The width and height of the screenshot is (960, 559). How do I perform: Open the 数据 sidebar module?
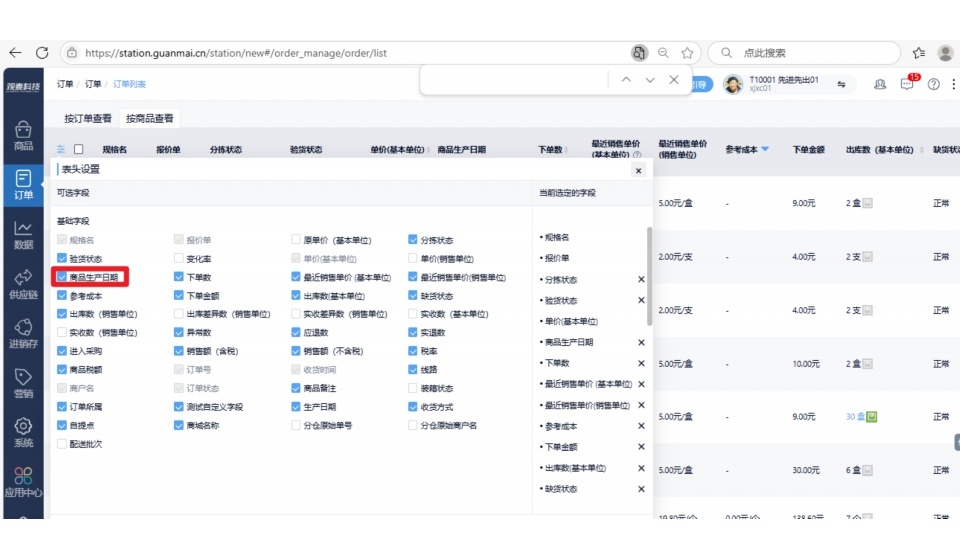(23, 235)
